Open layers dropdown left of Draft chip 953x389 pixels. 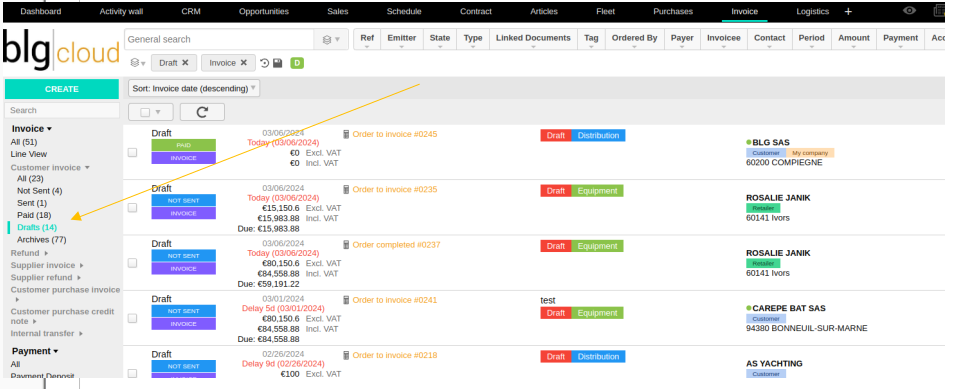pyautogui.click(x=138, y=63)
